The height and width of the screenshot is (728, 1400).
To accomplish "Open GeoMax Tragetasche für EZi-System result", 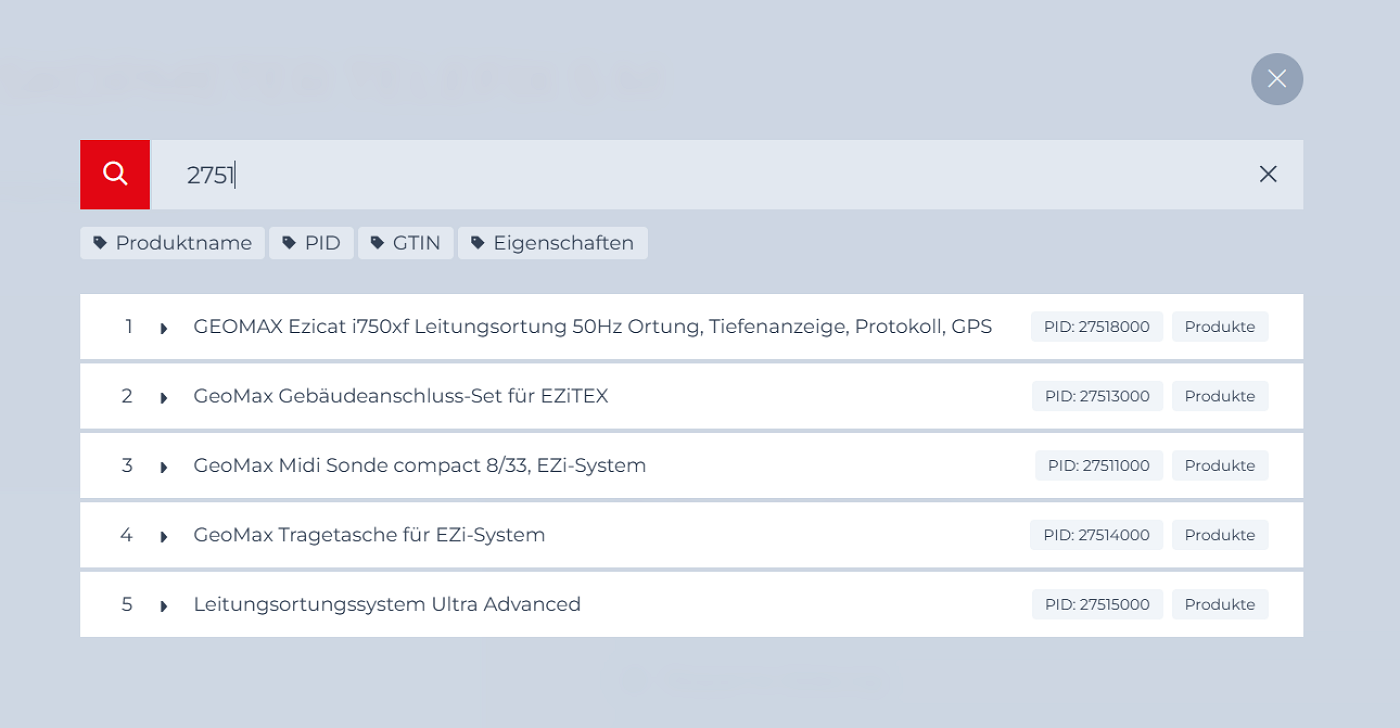I will click(369, 535).
